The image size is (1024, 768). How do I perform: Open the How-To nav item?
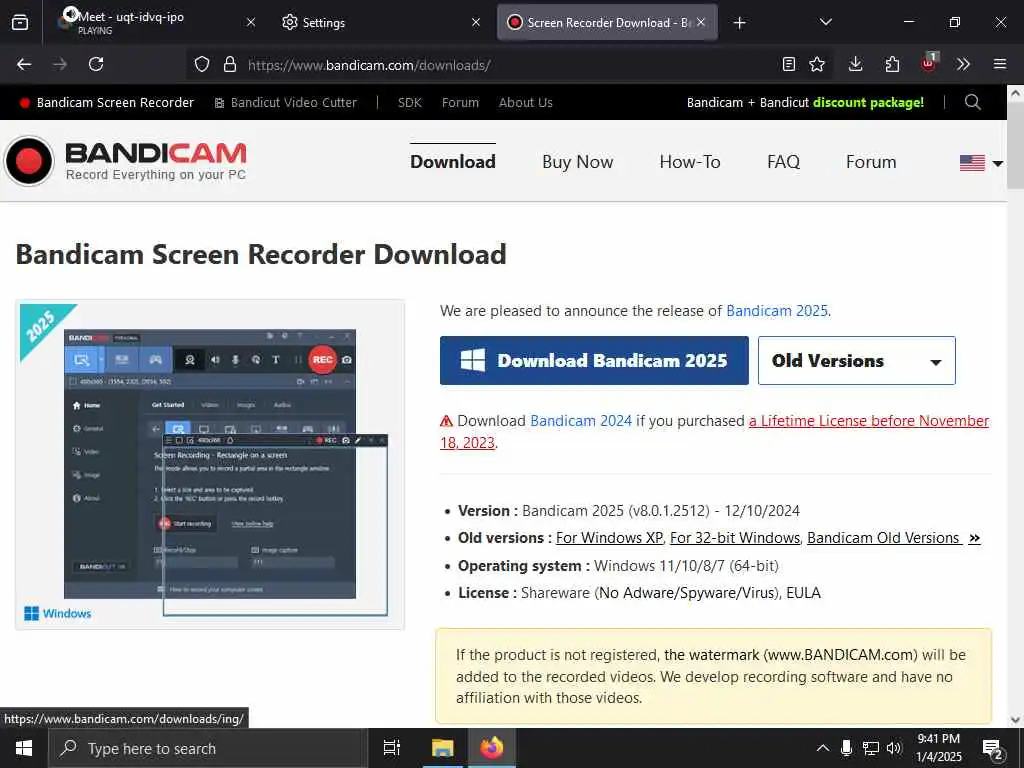point(690,162)
